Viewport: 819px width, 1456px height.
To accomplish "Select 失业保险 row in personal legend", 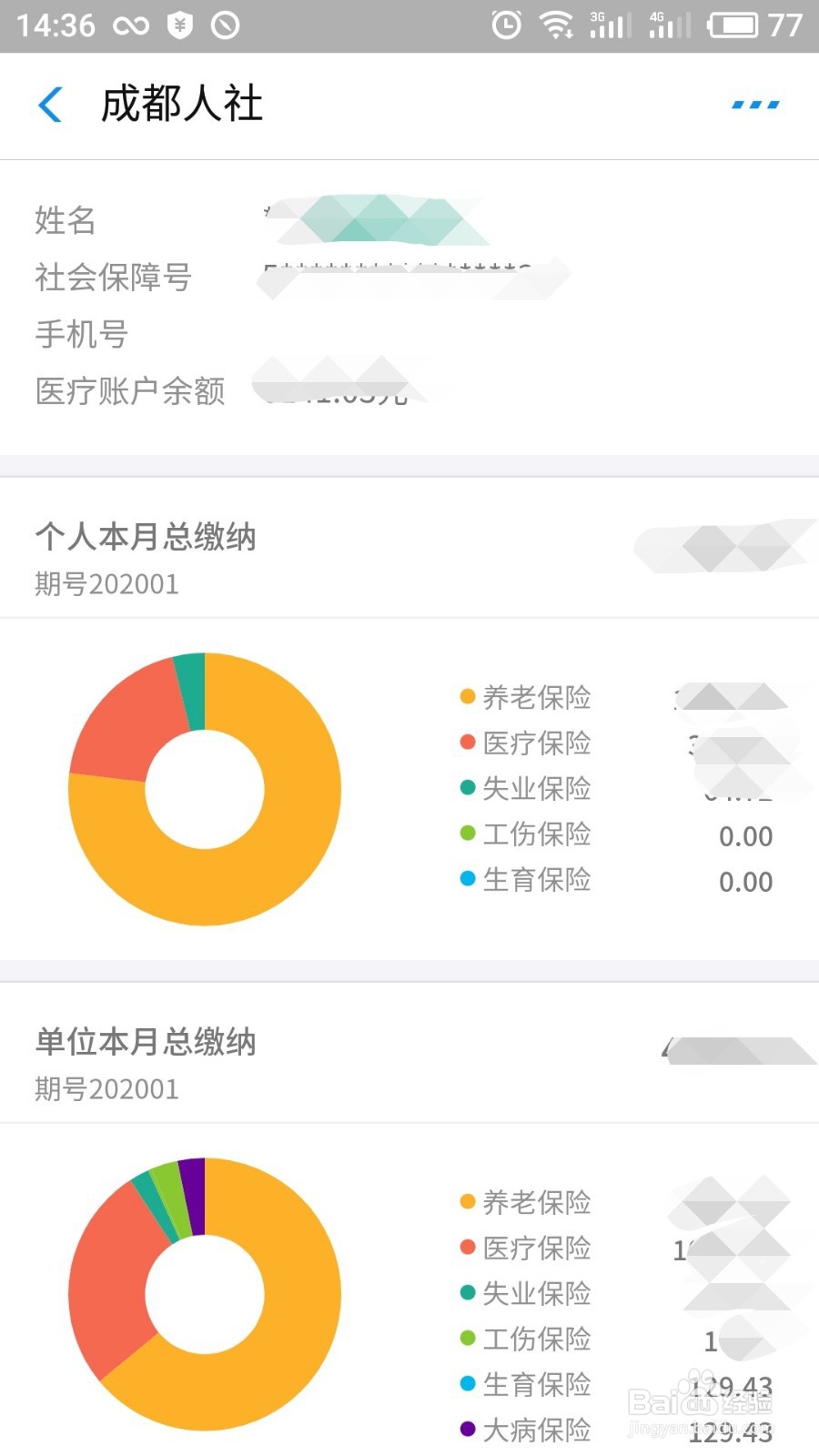I will click(x=617, y=788).
